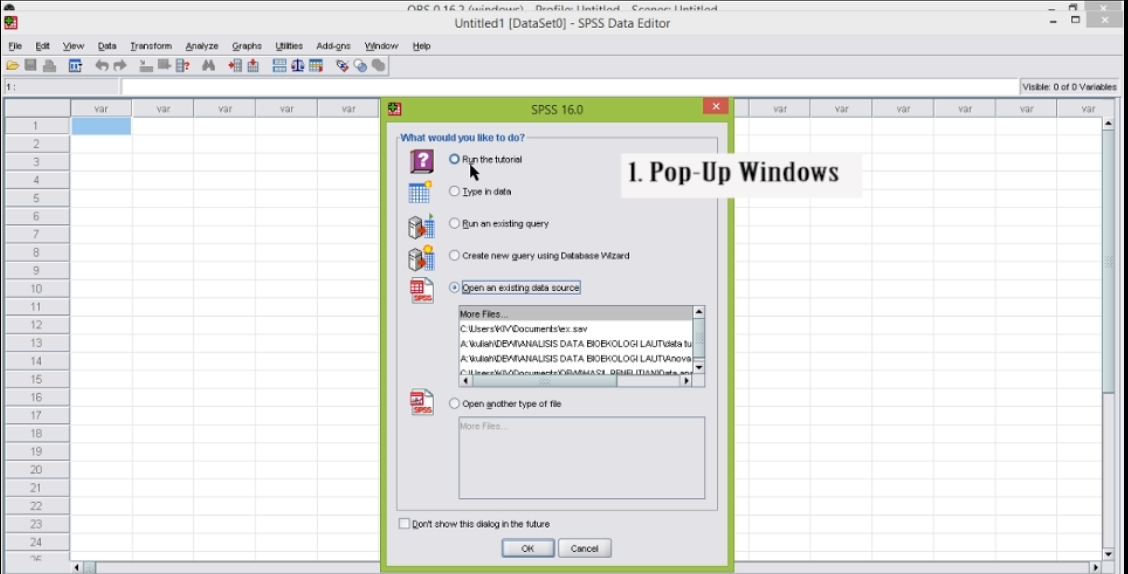Click the SPSS data source document icon
1128x574 pixels.
point(422,291)
